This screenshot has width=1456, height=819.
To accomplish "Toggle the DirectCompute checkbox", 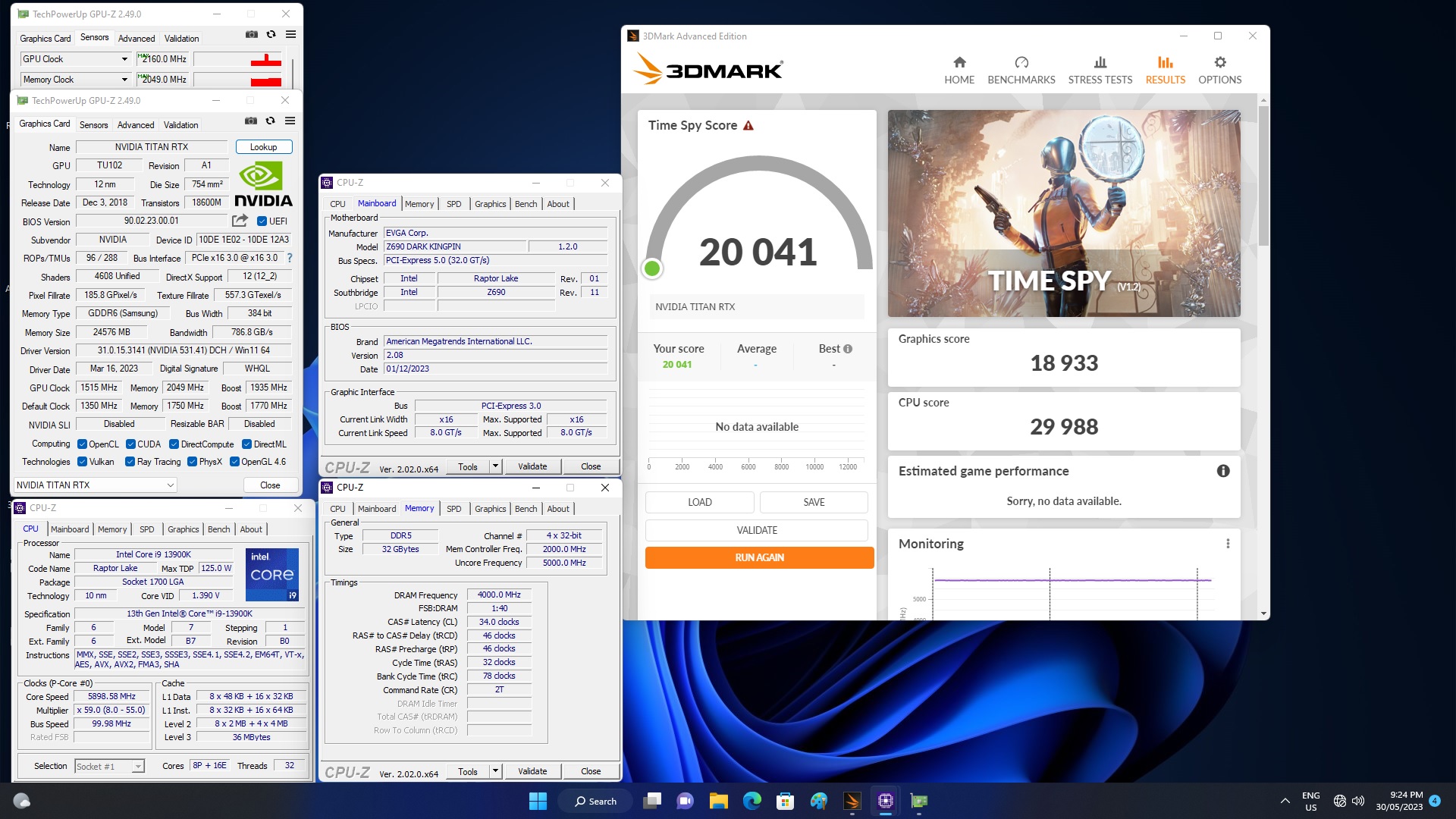I will tap(174, 444).
